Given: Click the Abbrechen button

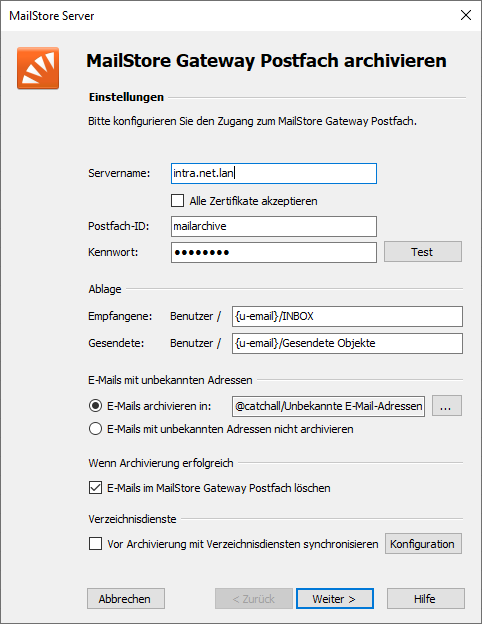Looking at the screenshot, I should [x=126, y=599].
